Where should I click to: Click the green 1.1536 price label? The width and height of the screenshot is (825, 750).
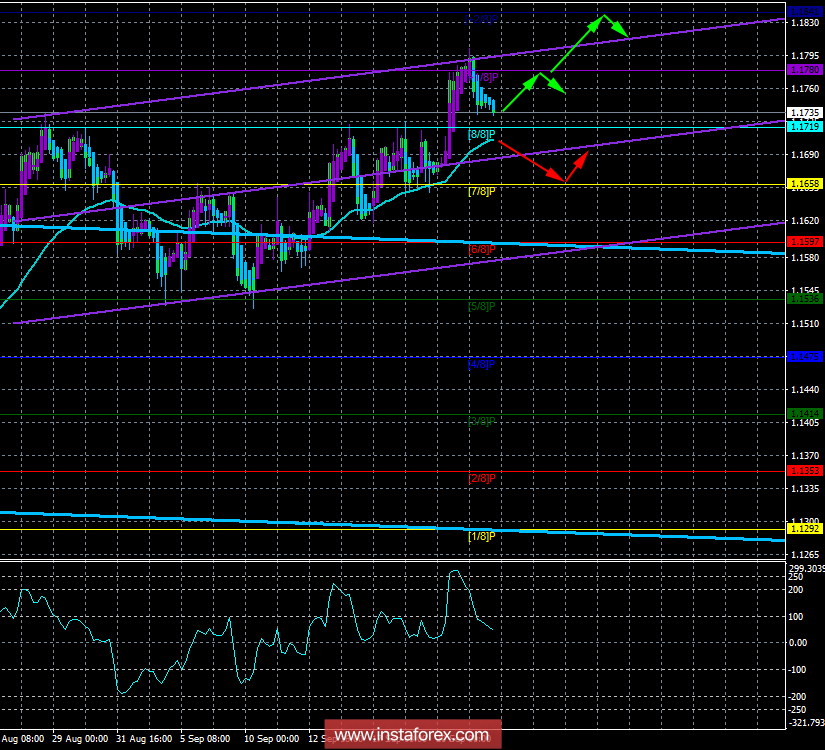pos(806,297)
